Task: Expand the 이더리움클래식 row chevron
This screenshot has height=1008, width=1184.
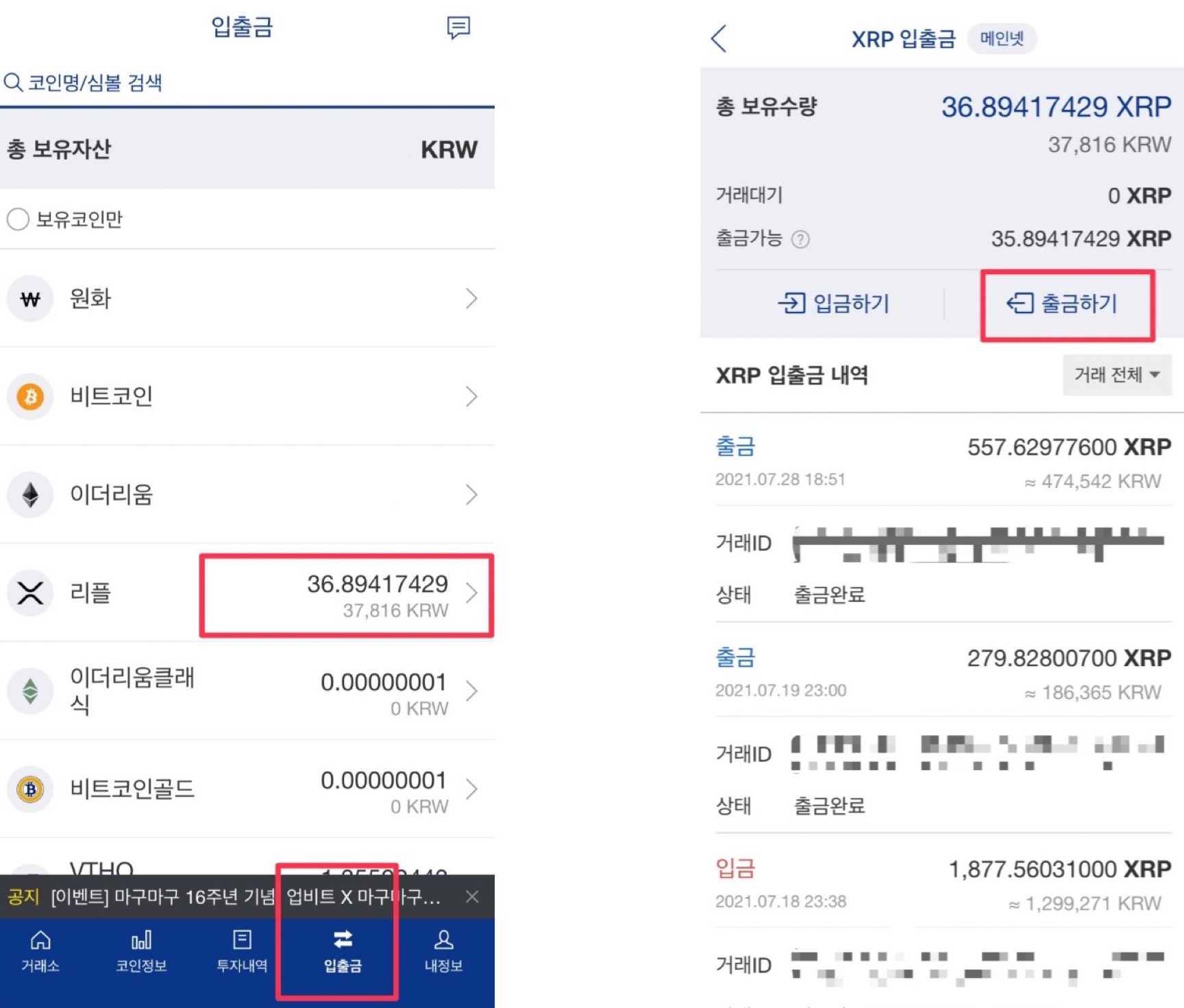Action: click(471, 691)
